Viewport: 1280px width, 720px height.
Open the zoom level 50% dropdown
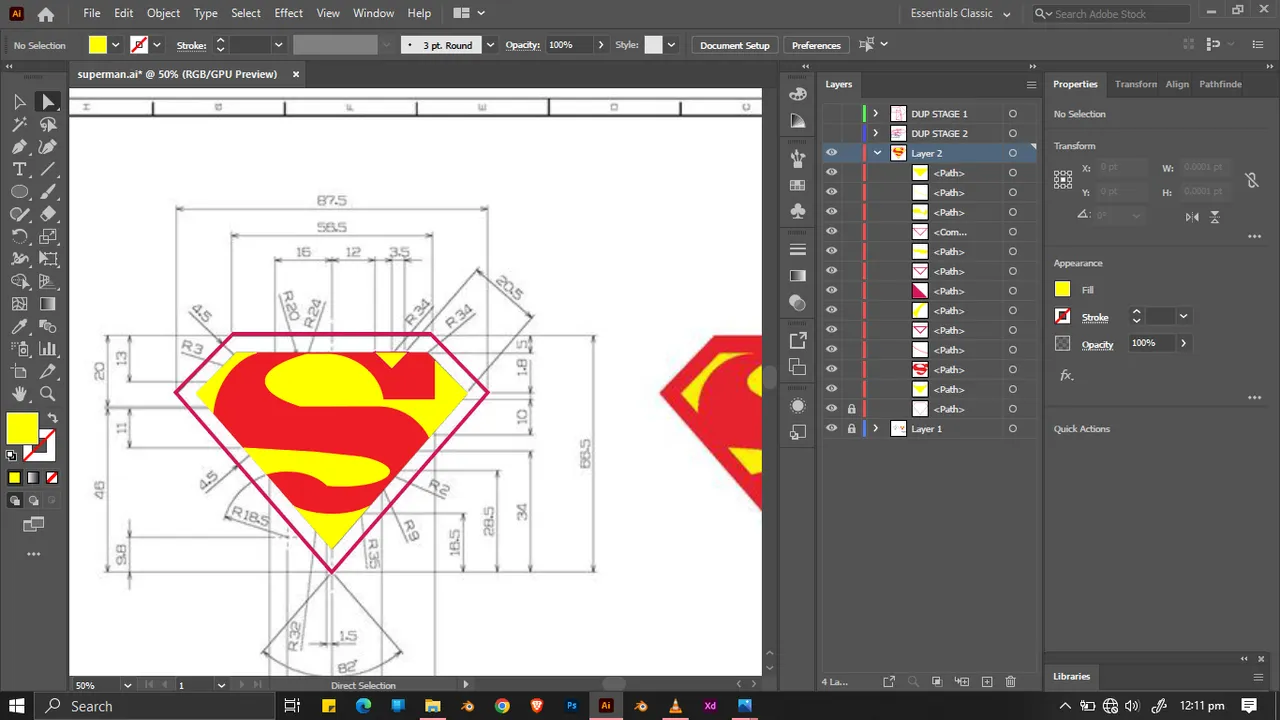tap(127, 685)
